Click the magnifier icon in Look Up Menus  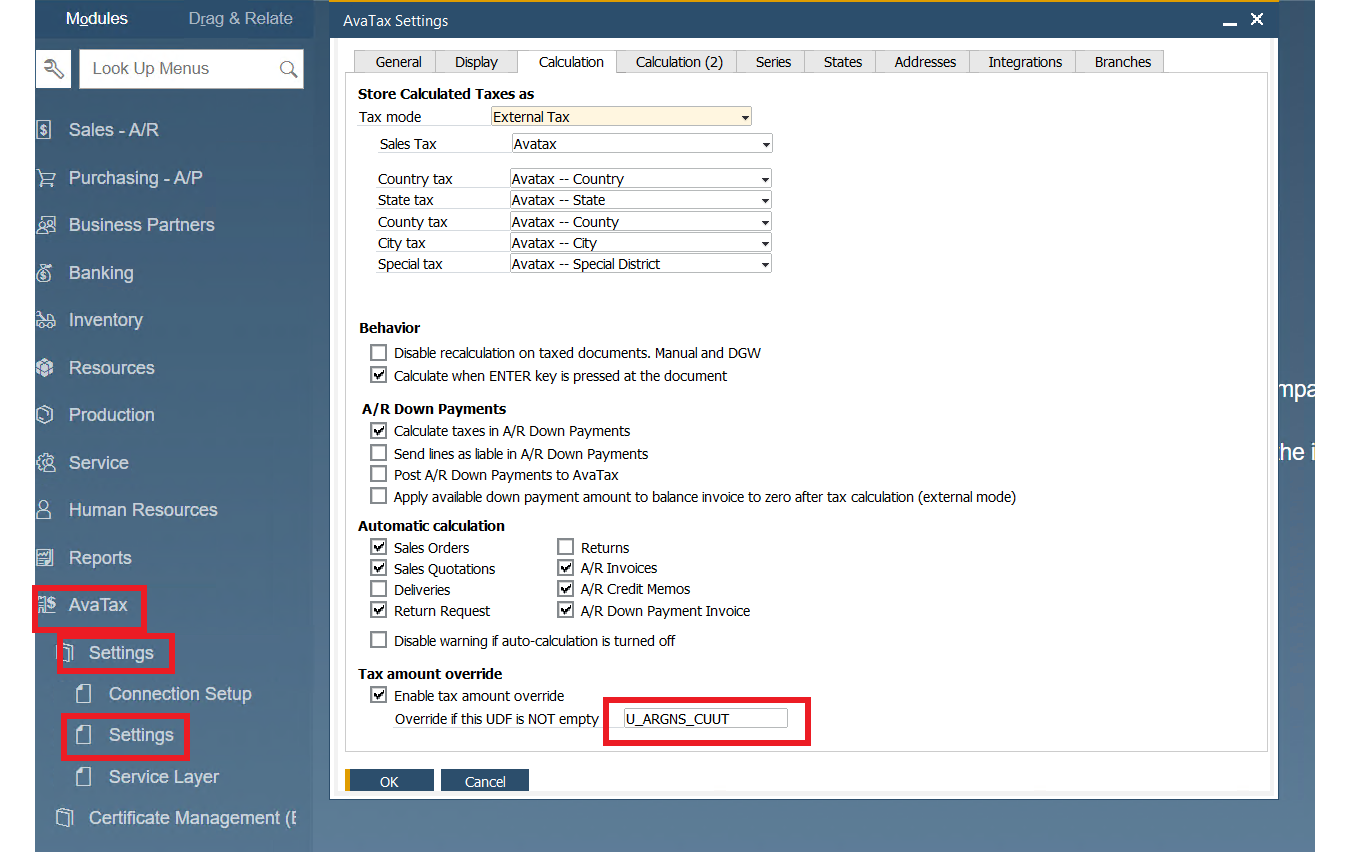click(288, 69)
